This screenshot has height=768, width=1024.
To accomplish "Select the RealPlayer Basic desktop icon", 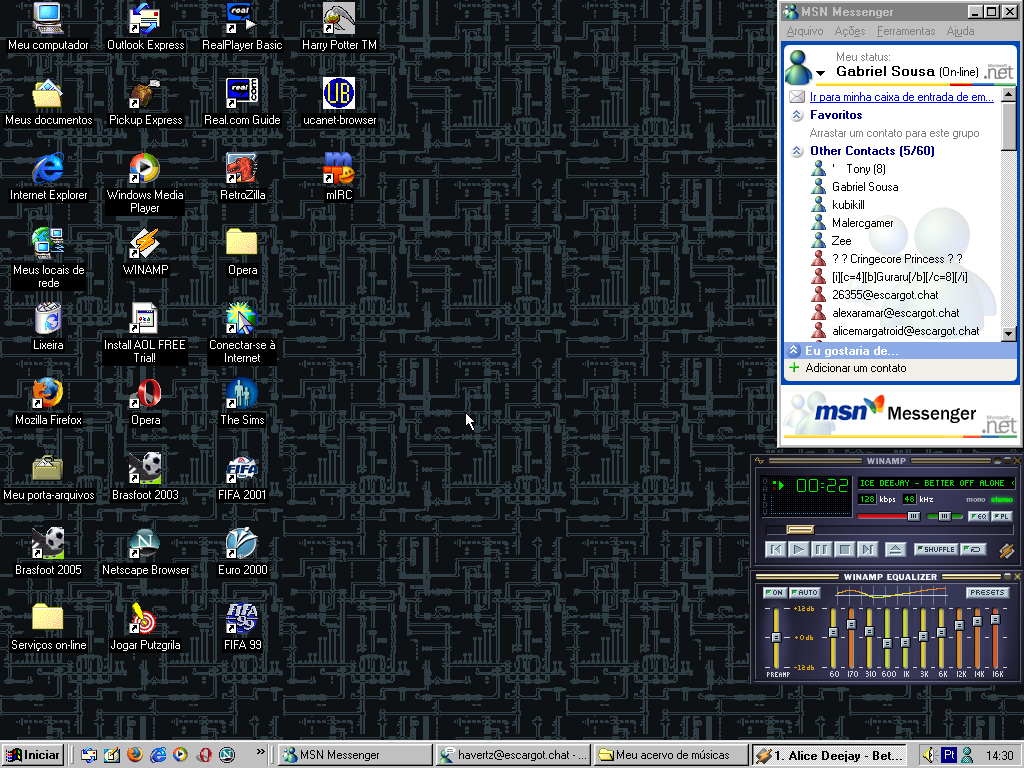I will (x=242, y=26).
